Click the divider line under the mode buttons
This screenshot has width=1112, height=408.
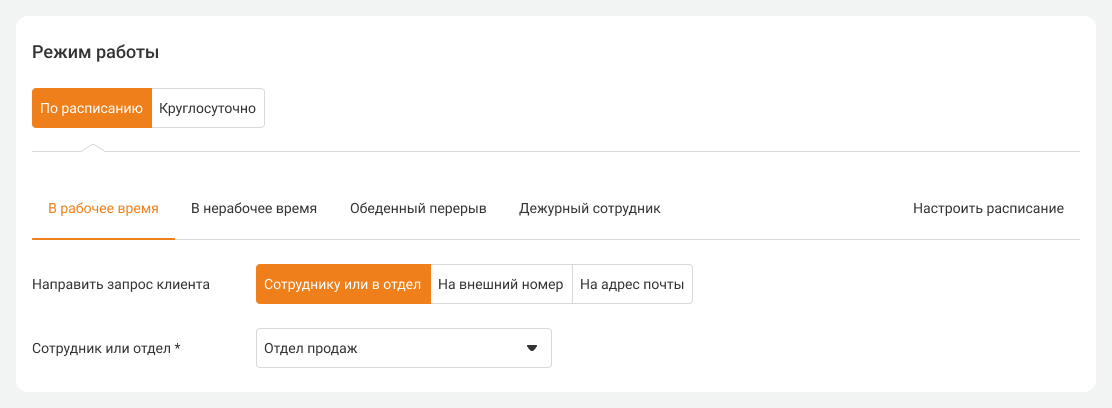pyautogui.click(x=600, y=151)
